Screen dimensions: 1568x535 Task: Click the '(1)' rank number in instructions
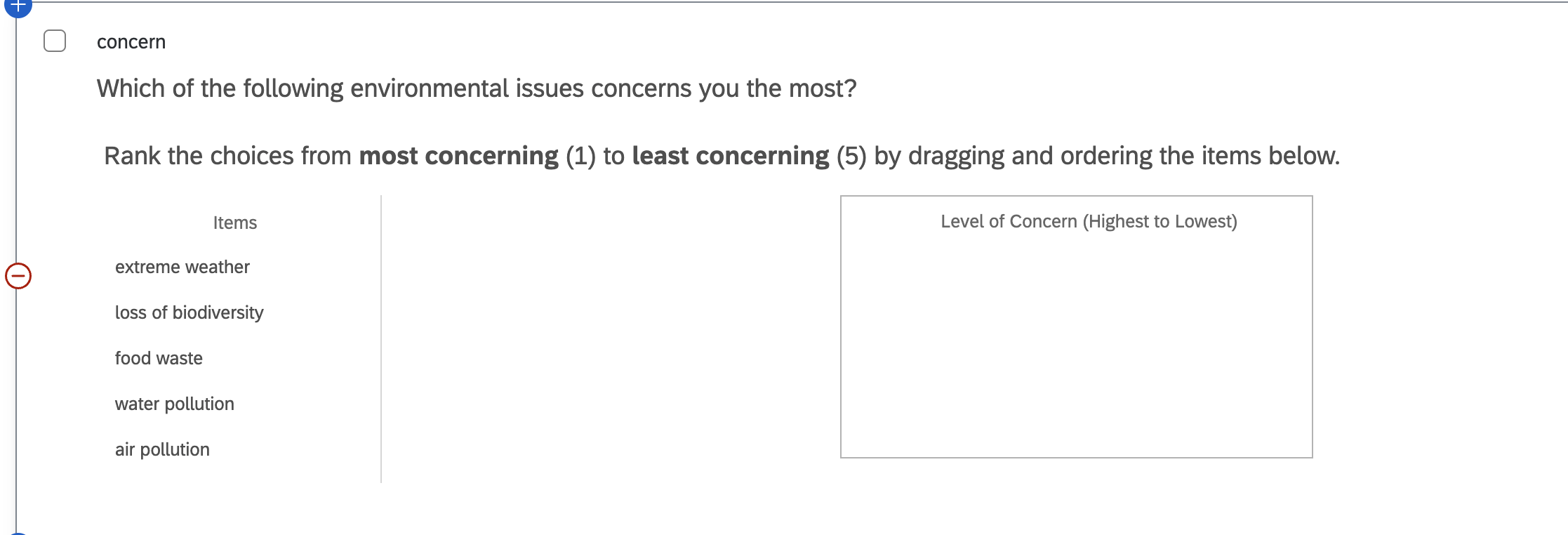[x=580, y=156]
